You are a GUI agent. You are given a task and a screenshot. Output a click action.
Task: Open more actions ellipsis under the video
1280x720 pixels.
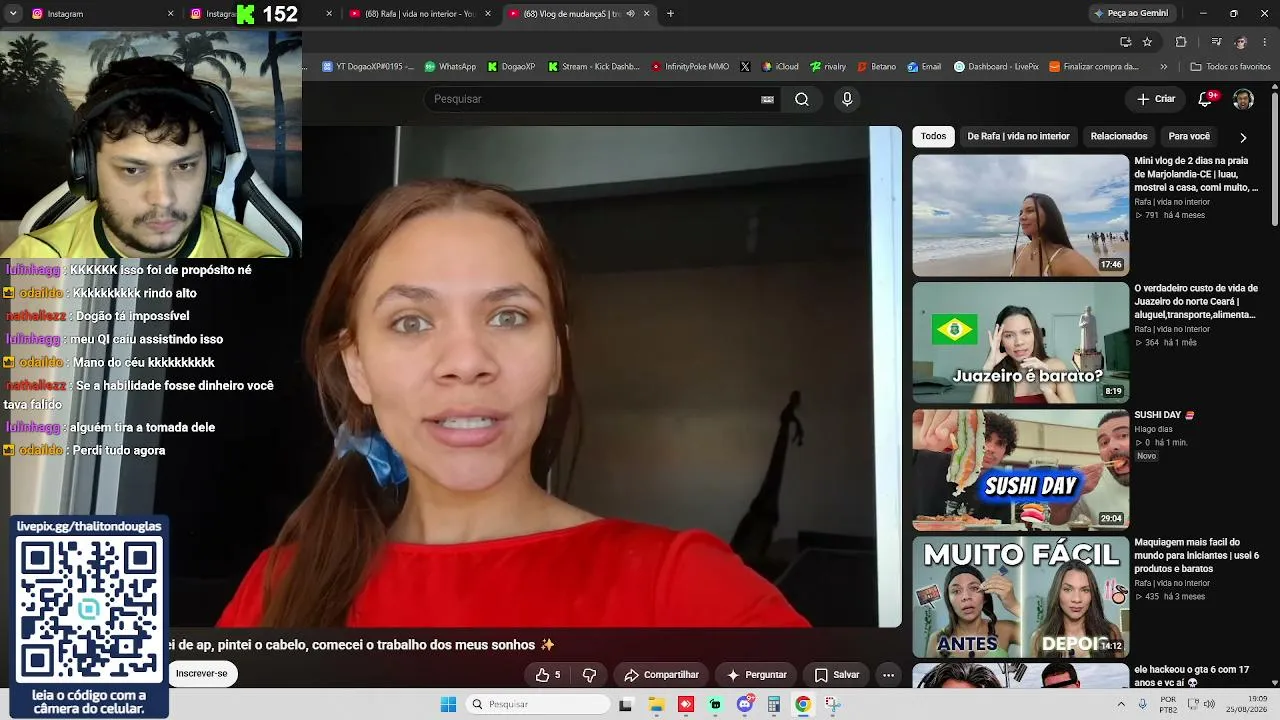click(888, 675)
